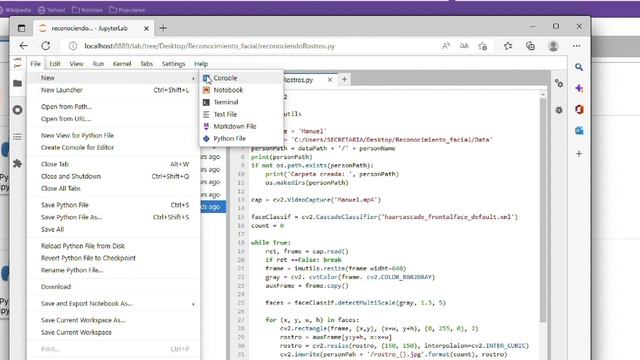Open the Run menu
The width and height of the screenshot is (640, 360).
pyautogui.click(x=98, y=64)
